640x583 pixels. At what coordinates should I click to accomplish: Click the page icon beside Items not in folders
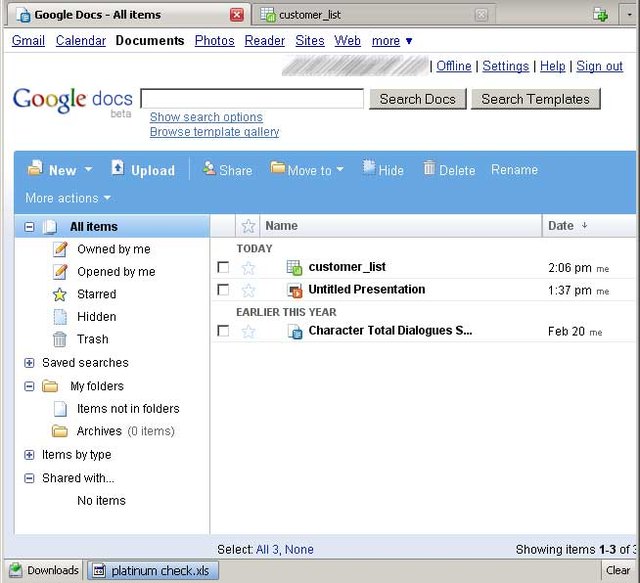tap(60, 409)
